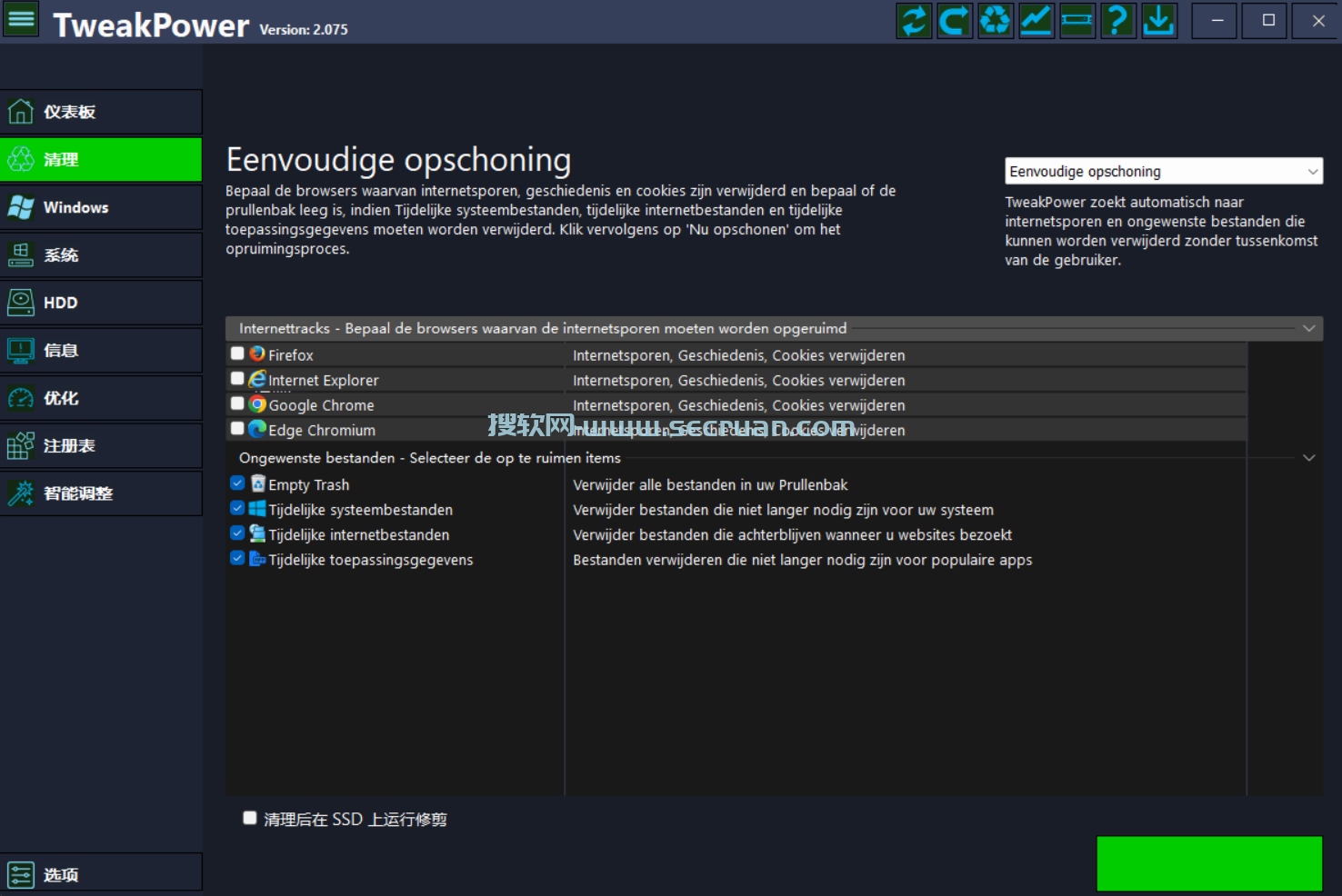Uncheck the Empty Trash checkbox
Screen dimensions: 1342x896
237,483
